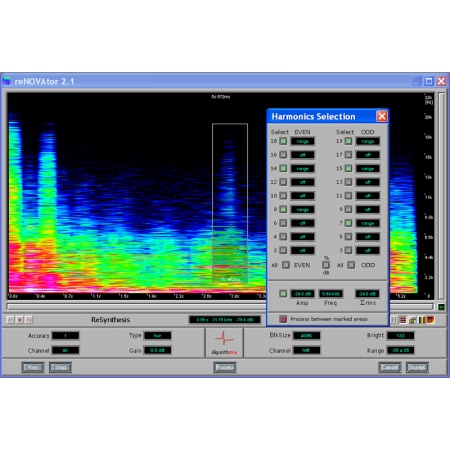Toggle the checkbox left of Amp field
This screenshot has height=450, width=450.
(x=283, y=294)
